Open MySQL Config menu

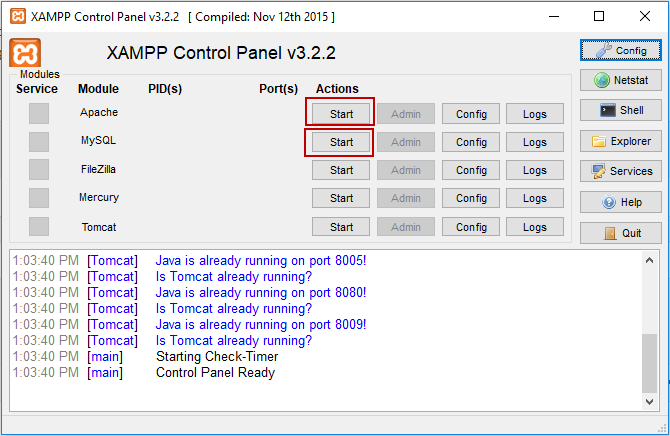click(x=471, y=142)
